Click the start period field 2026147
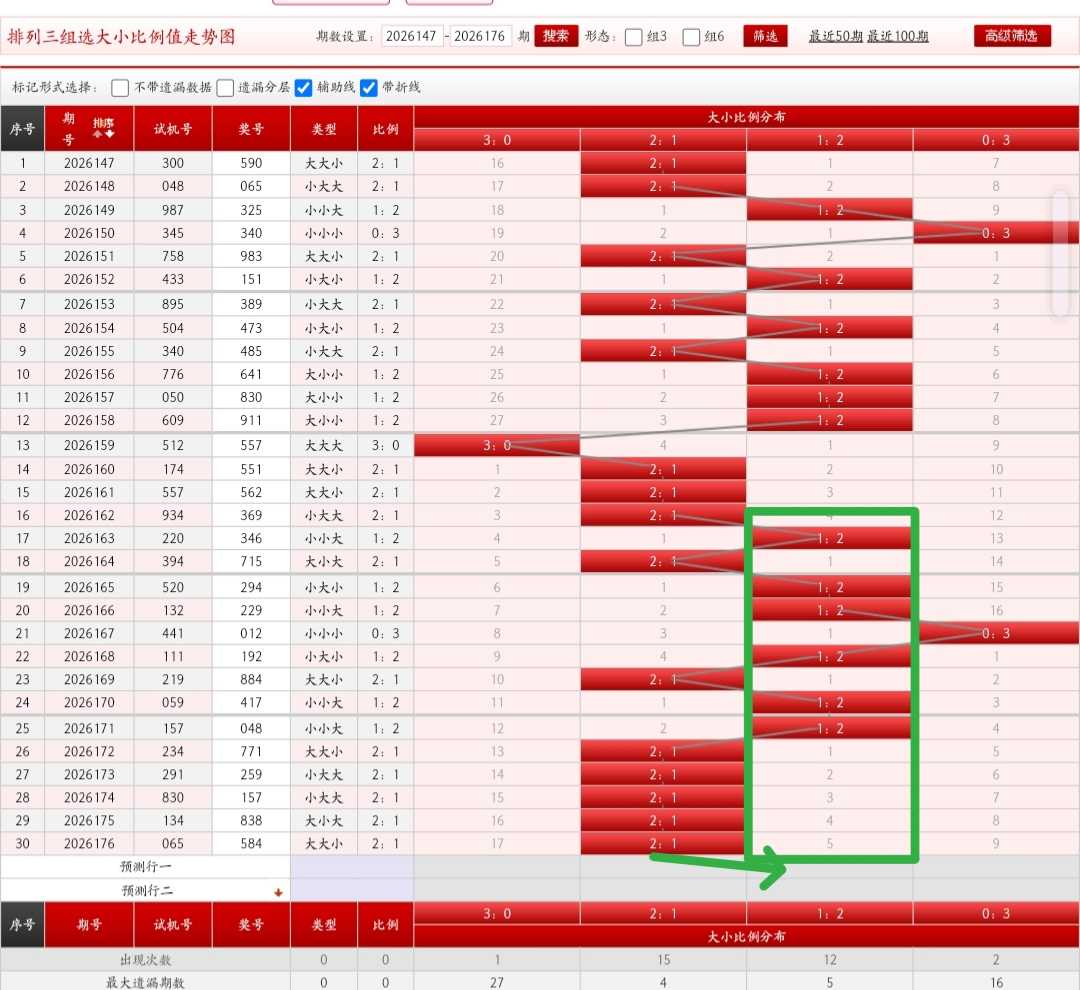Screen dimensions: 1080x990 (x=412, y=36)
